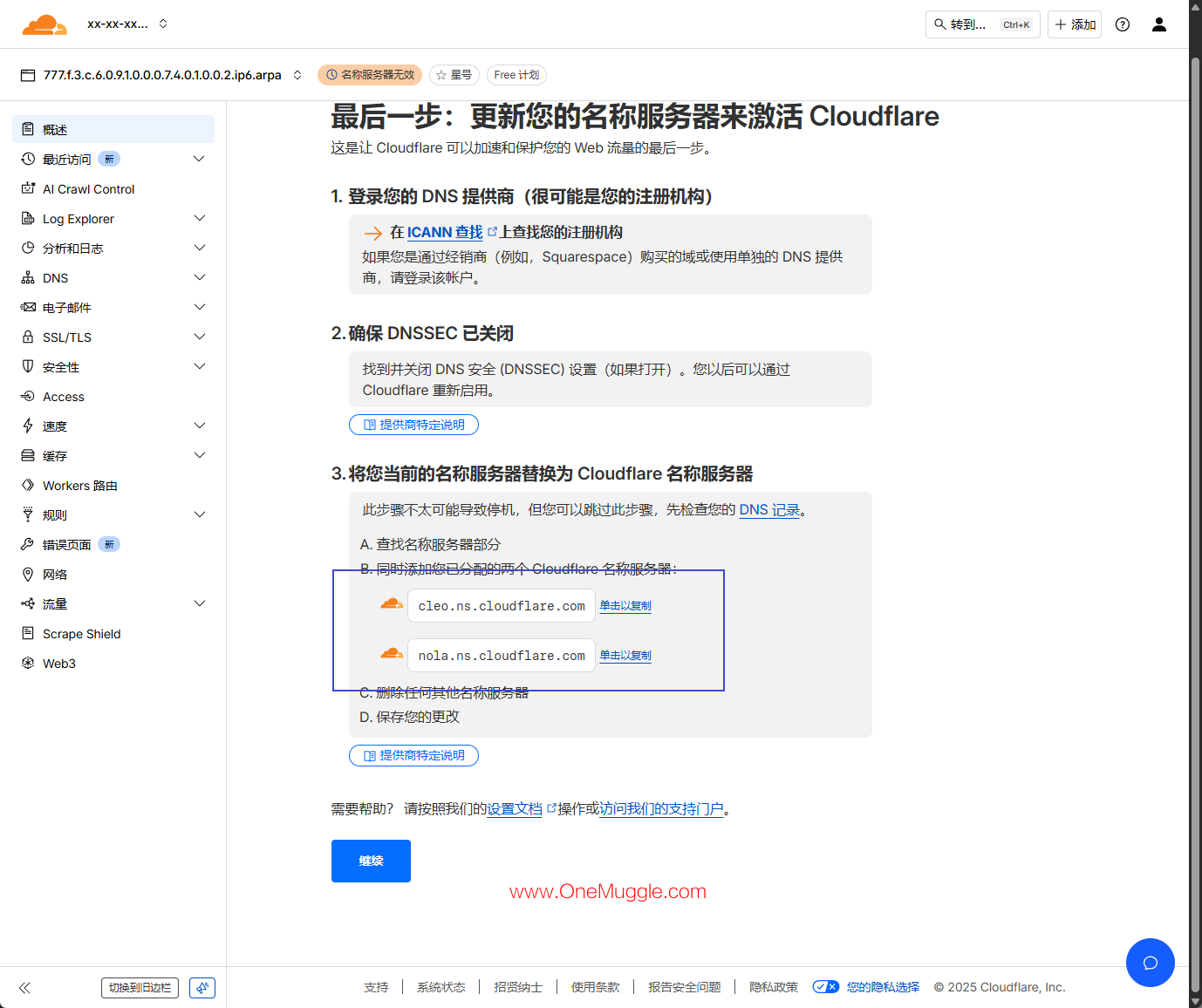Click the cleo.ns.cloudflare.com nameserver field
This screenshot has height=1008, width=1202.
tap(502, 605)
